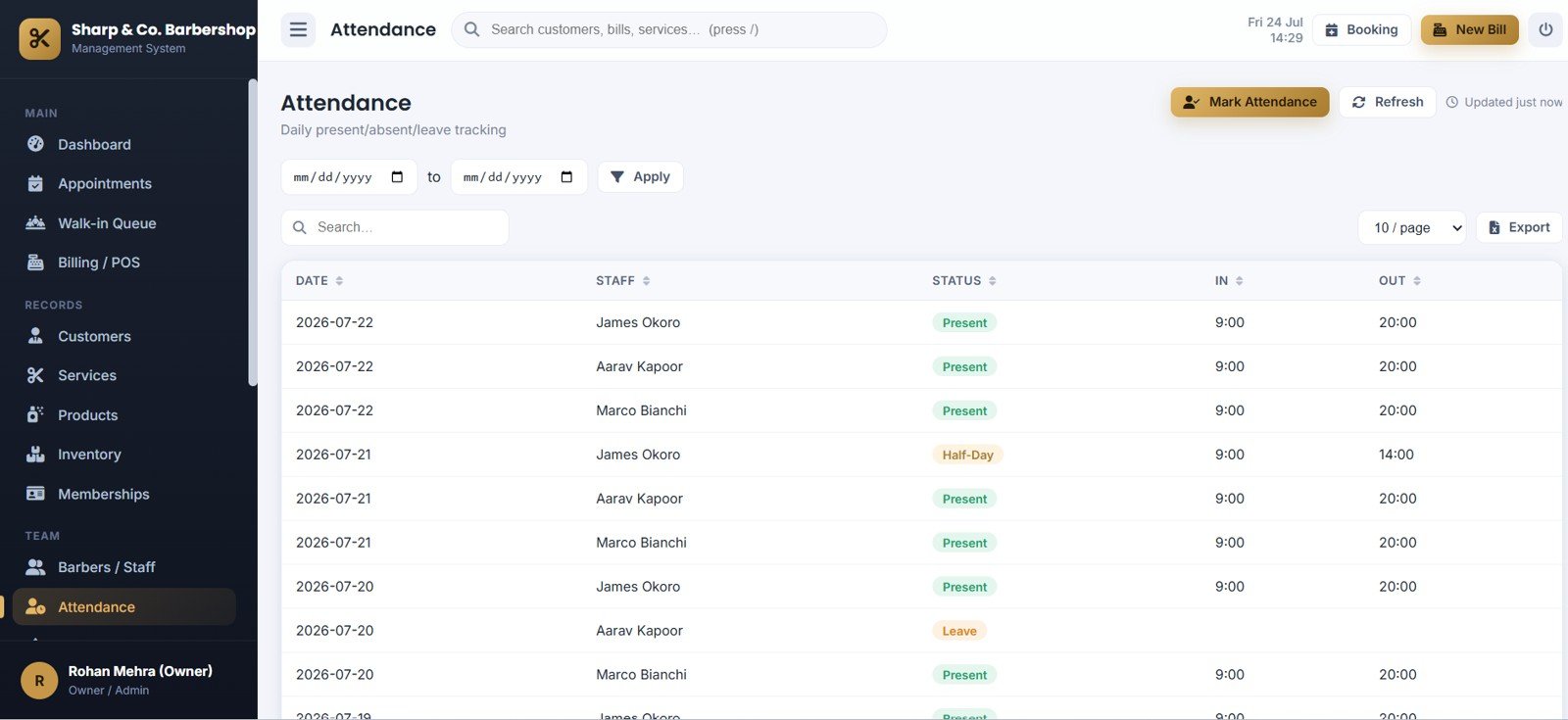Click the Billing / POS register icon
Image resolution: width=1568 pixels, height=720 pixels.
click(35, 263)
